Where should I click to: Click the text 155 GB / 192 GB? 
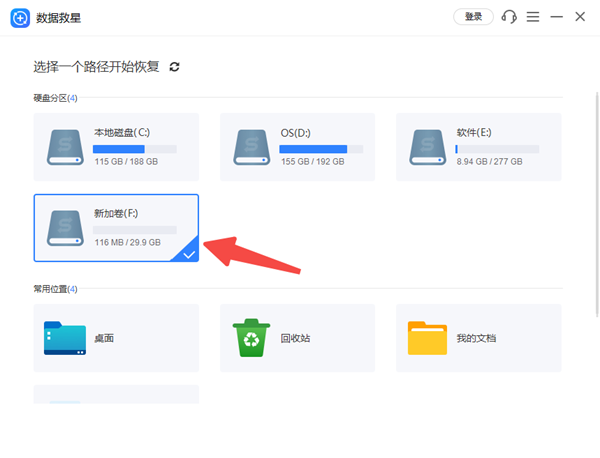point(313,161)
